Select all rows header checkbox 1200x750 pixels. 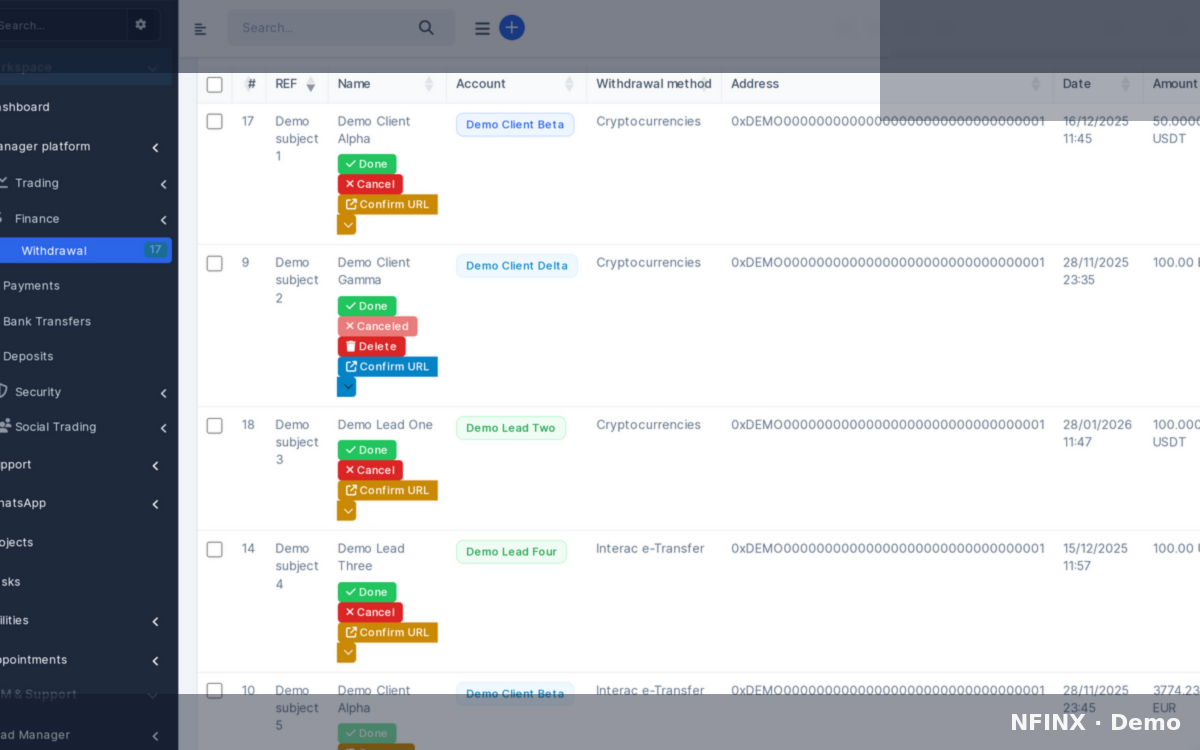click(215, 85)
